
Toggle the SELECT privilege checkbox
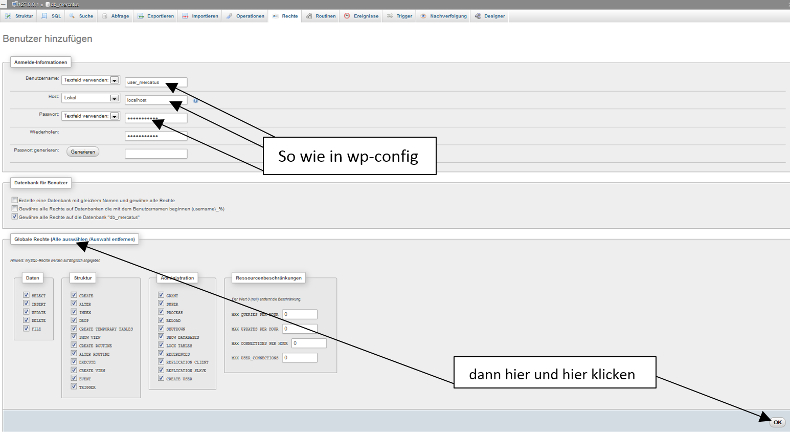(x=27, y=295)
